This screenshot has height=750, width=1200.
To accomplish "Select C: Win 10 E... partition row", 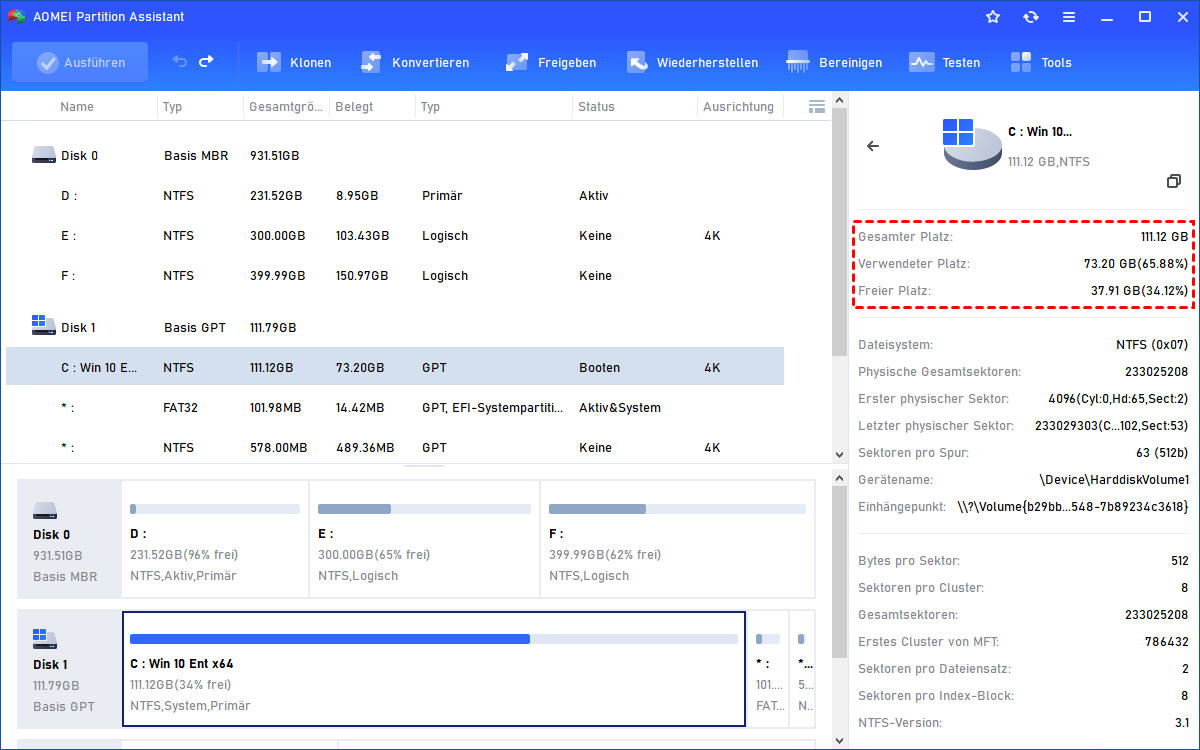I will [x=395, y=367].
